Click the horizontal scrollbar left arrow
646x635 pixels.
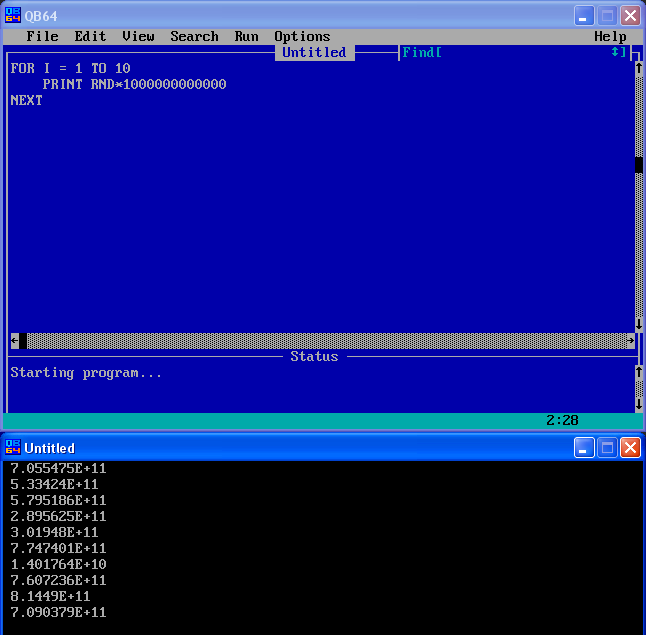(14, 340)
